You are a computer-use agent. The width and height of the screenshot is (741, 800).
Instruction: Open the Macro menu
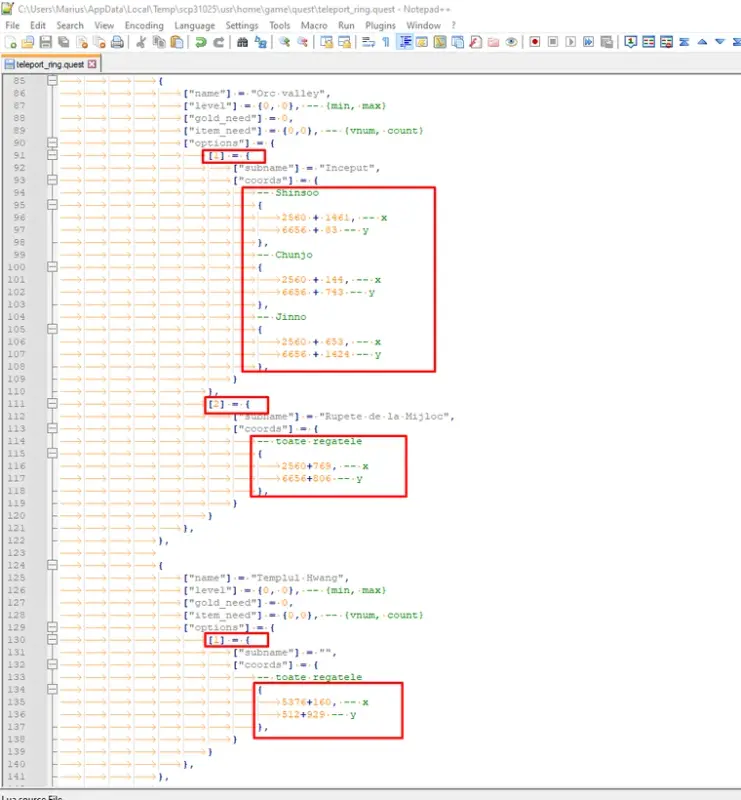314,26
